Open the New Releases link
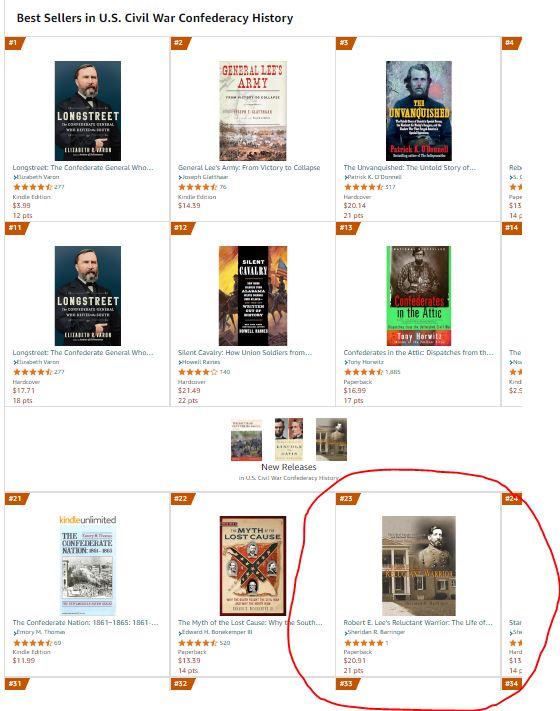Viewport: 560px width, 711px height. [x=289, y=467]
